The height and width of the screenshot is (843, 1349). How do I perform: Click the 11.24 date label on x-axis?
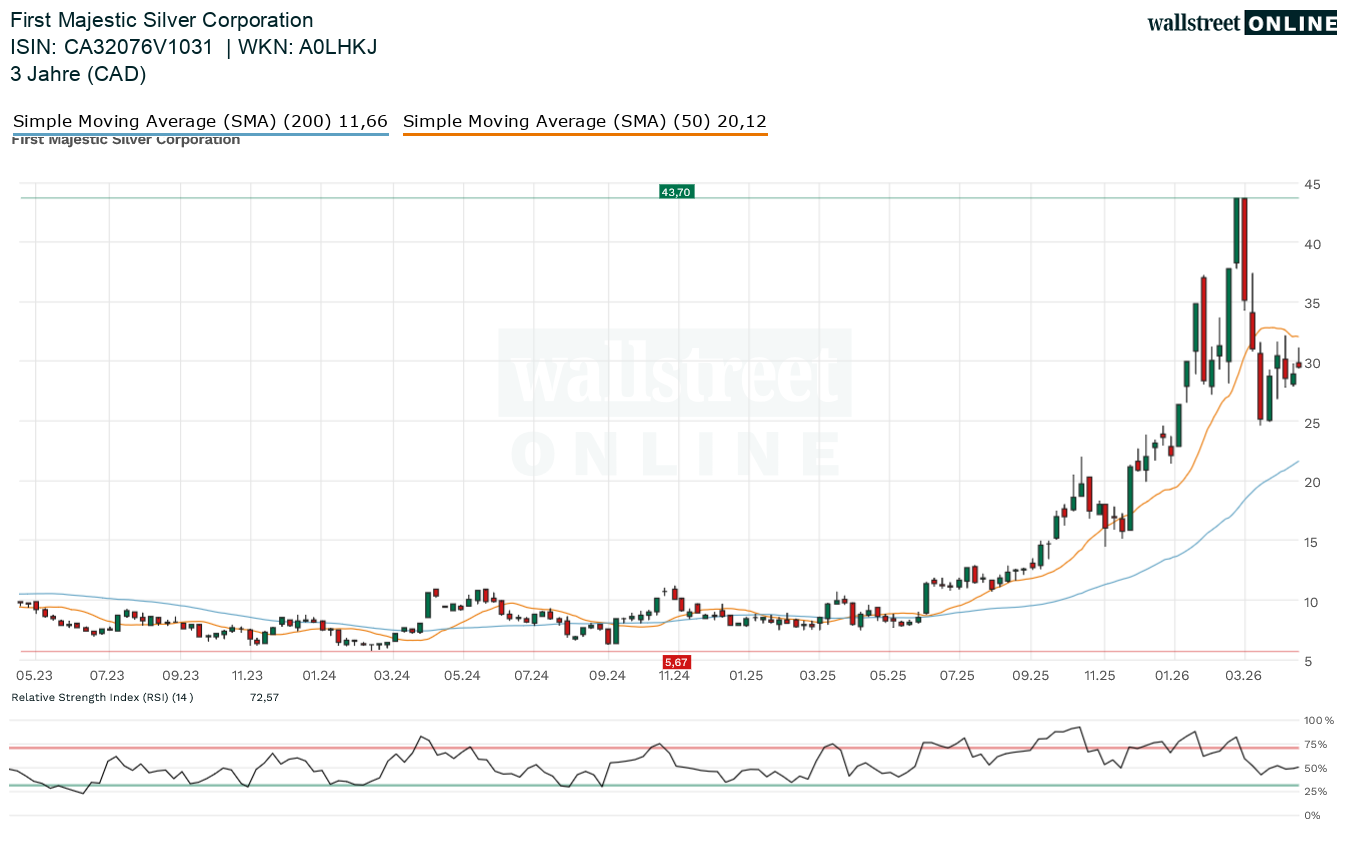pos(674,676)
